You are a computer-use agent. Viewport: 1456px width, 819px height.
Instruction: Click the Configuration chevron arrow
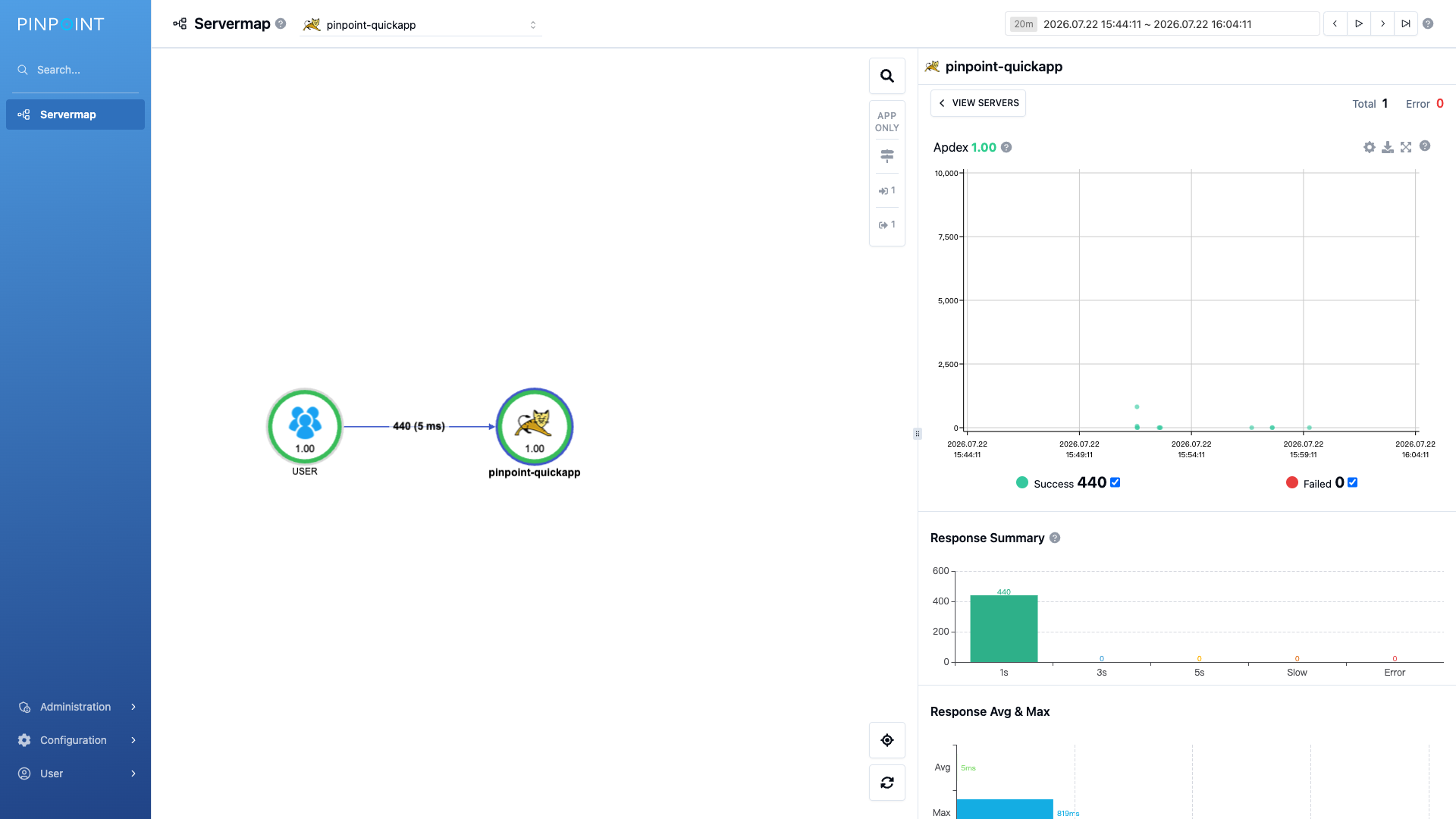click(133, 740)
